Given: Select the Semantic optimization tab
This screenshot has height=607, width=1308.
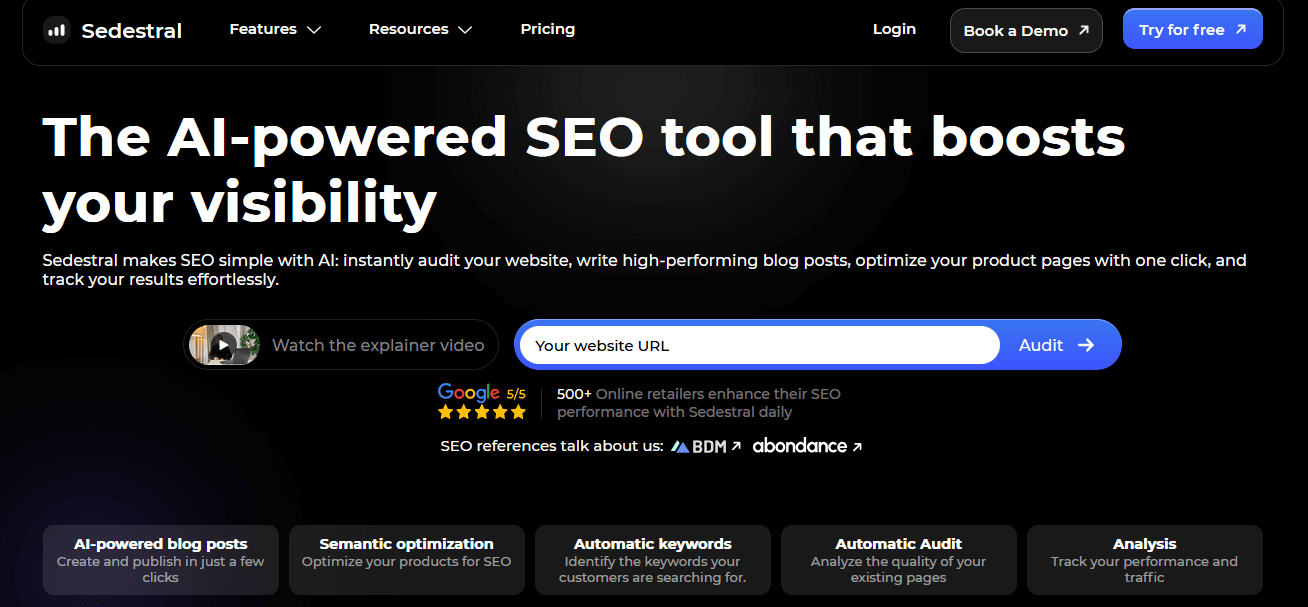Looking at the screenshot, I should click(407, 560).
